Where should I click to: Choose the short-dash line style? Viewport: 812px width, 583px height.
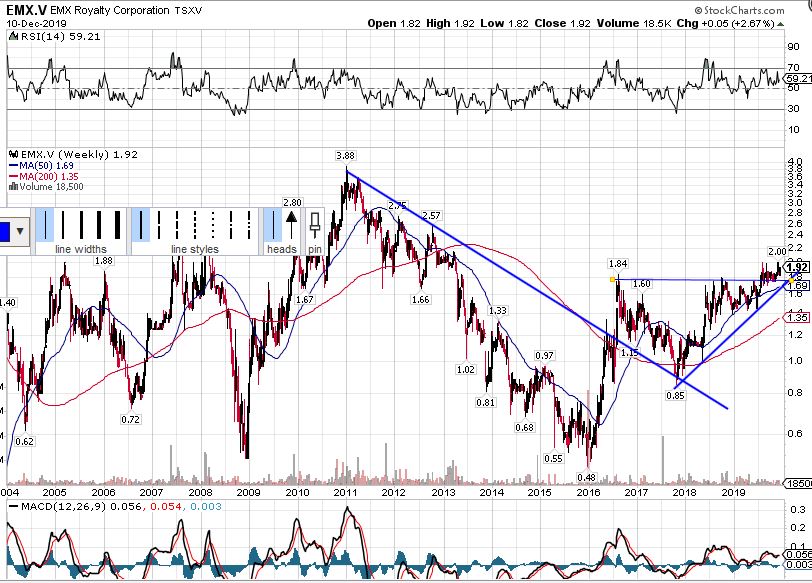point(195,225)
